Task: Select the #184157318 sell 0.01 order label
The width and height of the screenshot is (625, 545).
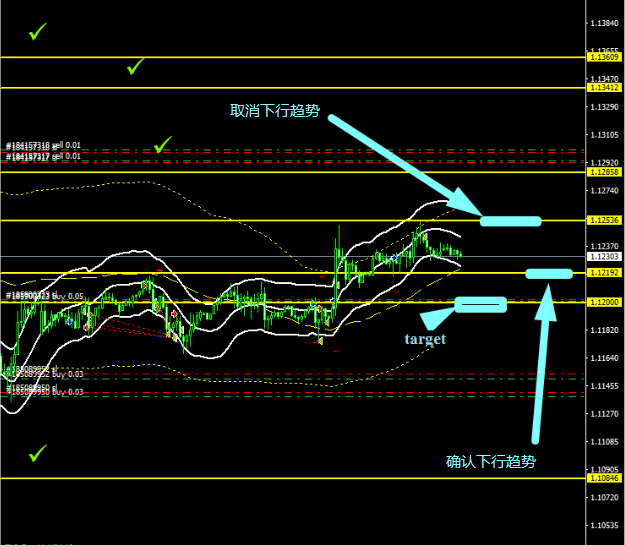Action: click(x=44, y=146)
